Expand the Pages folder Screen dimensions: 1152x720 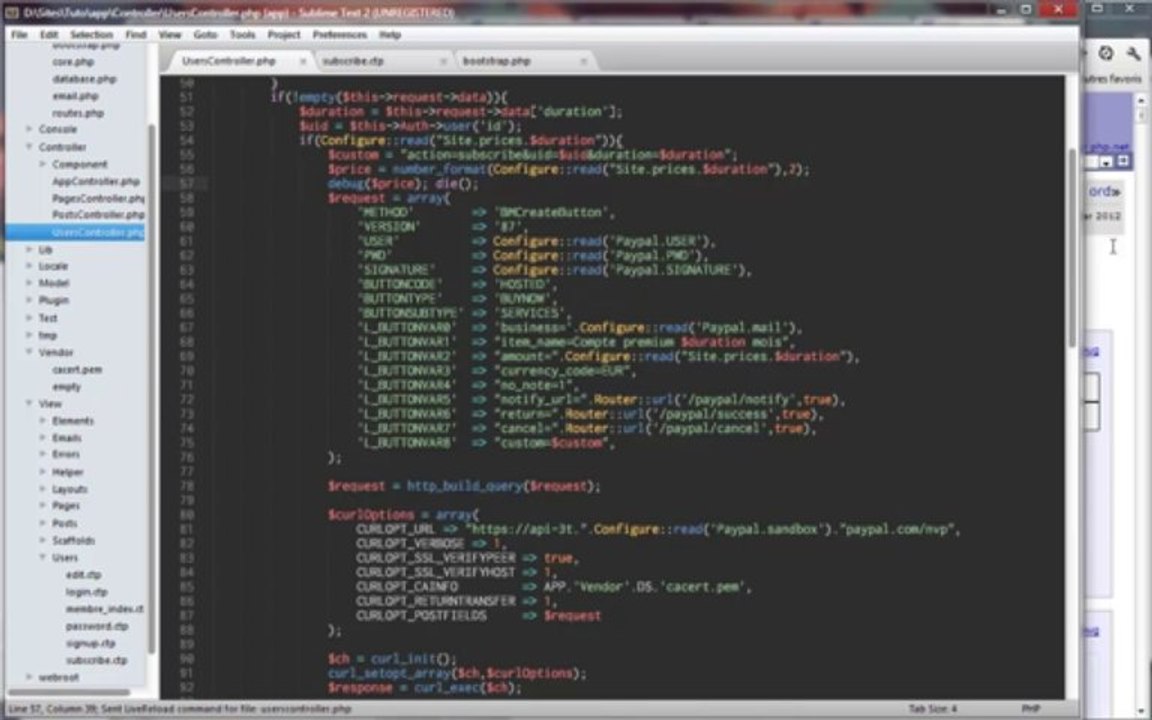click(43, 505)
